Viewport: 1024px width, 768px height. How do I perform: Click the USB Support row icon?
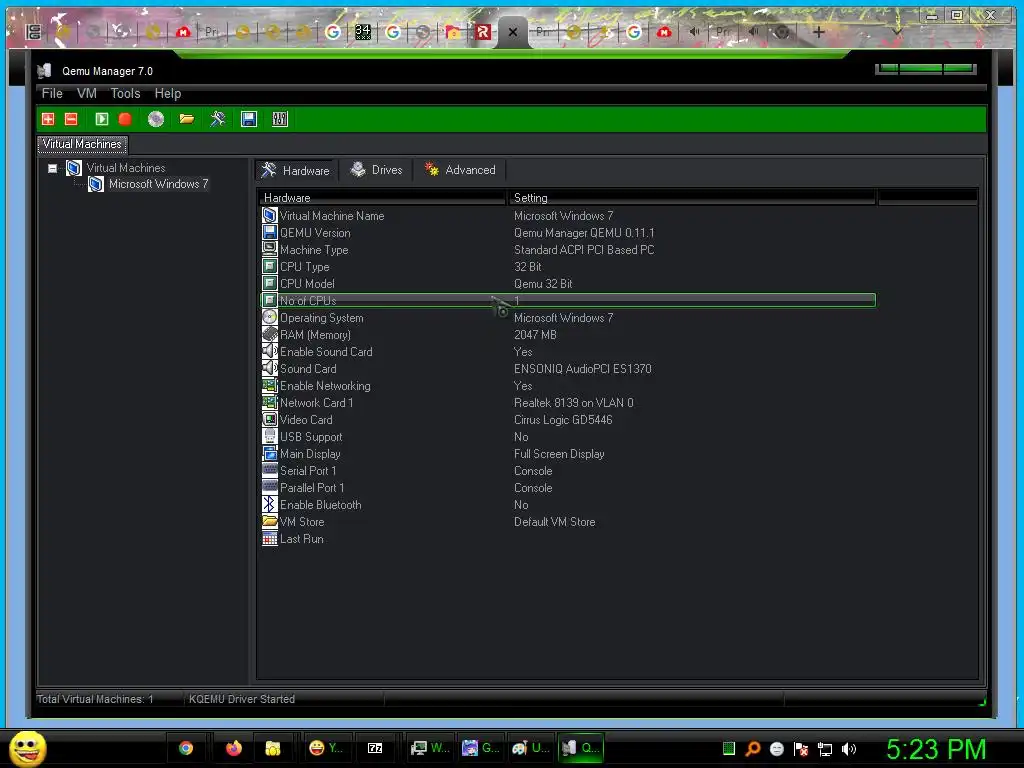tap(270, 436)
